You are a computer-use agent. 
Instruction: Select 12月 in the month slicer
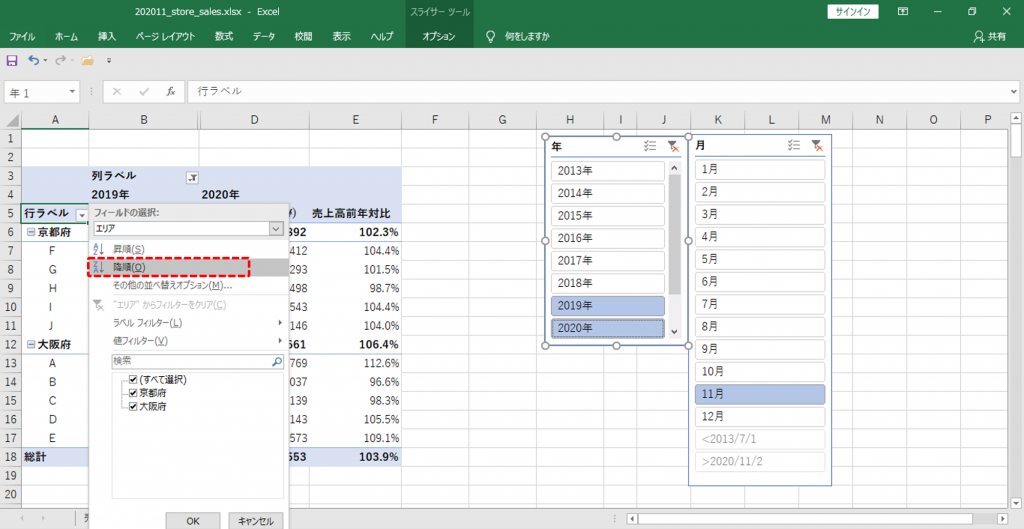tap(760, 417)
